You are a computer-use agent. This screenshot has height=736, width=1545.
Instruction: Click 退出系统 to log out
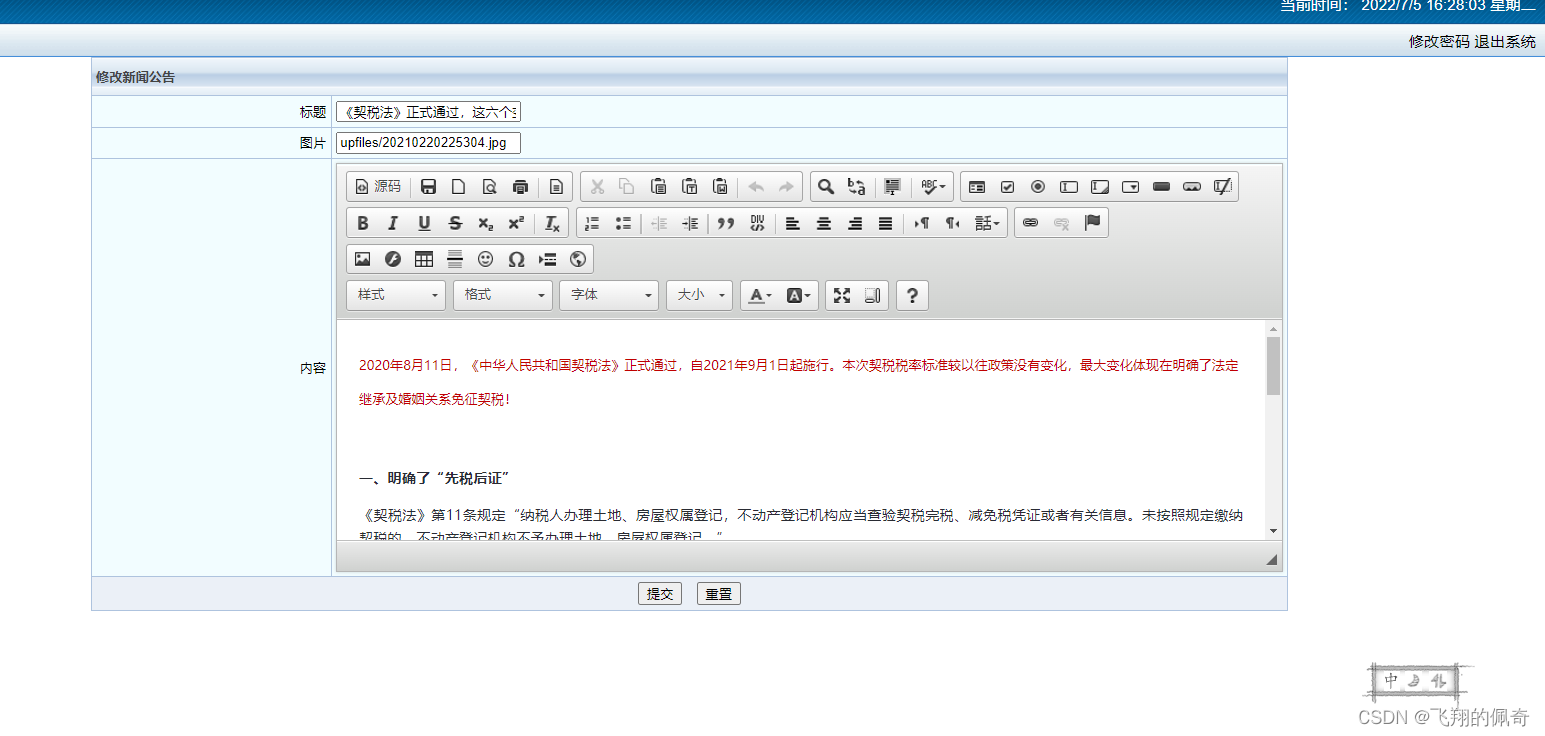coord(1505,41)
